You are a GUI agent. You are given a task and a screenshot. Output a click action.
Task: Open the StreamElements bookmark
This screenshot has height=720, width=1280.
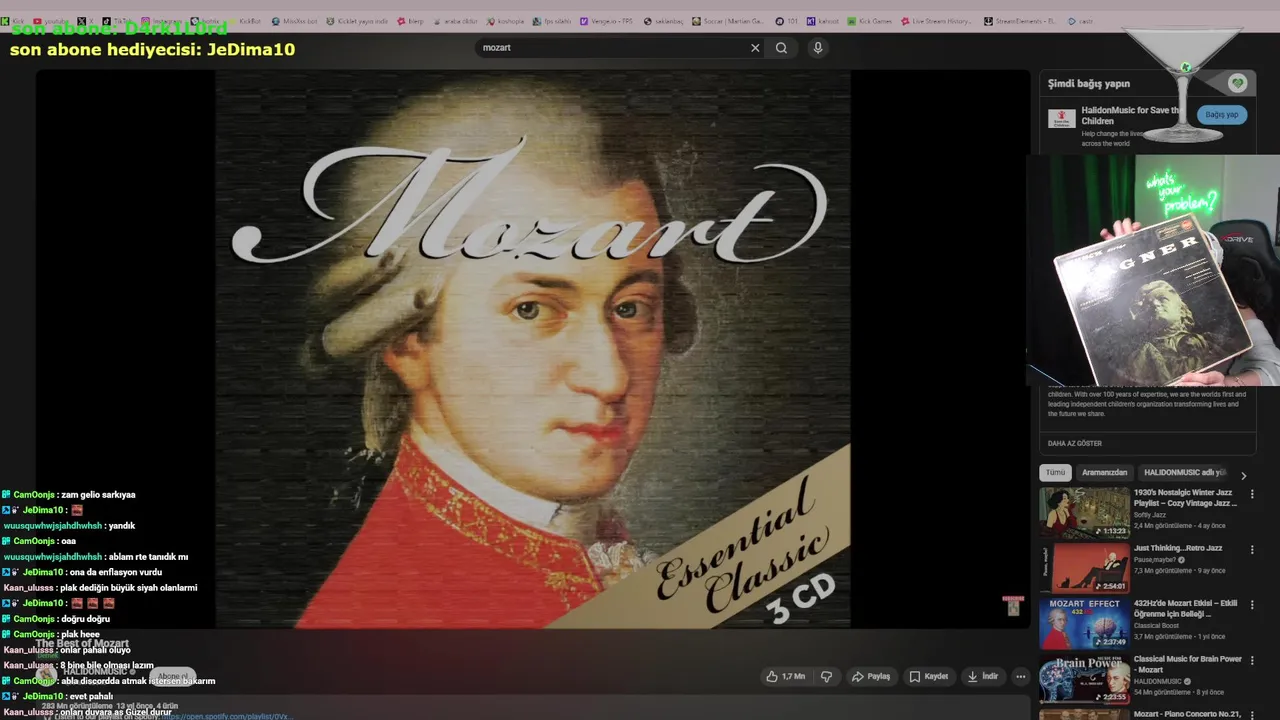point(1020,21)
